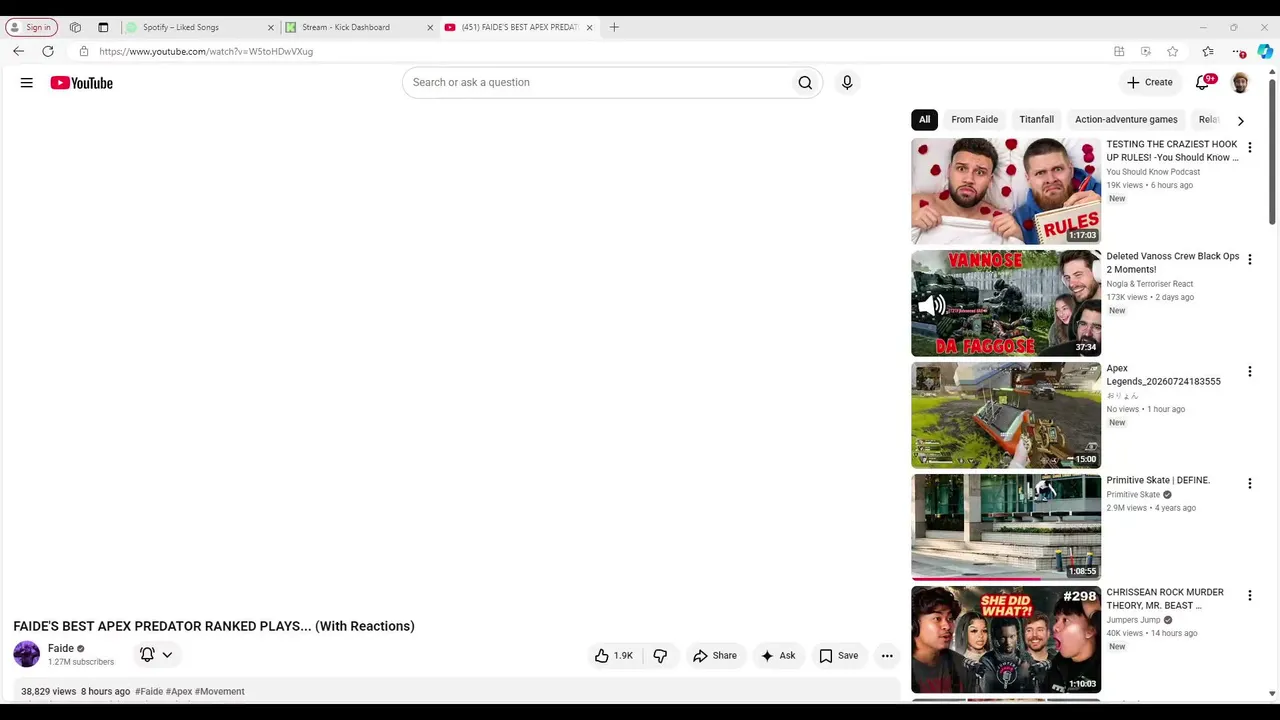Save the video to a playlist
Screen dimensions: 1280x720
pyautogui.click(x=838, y=656)
